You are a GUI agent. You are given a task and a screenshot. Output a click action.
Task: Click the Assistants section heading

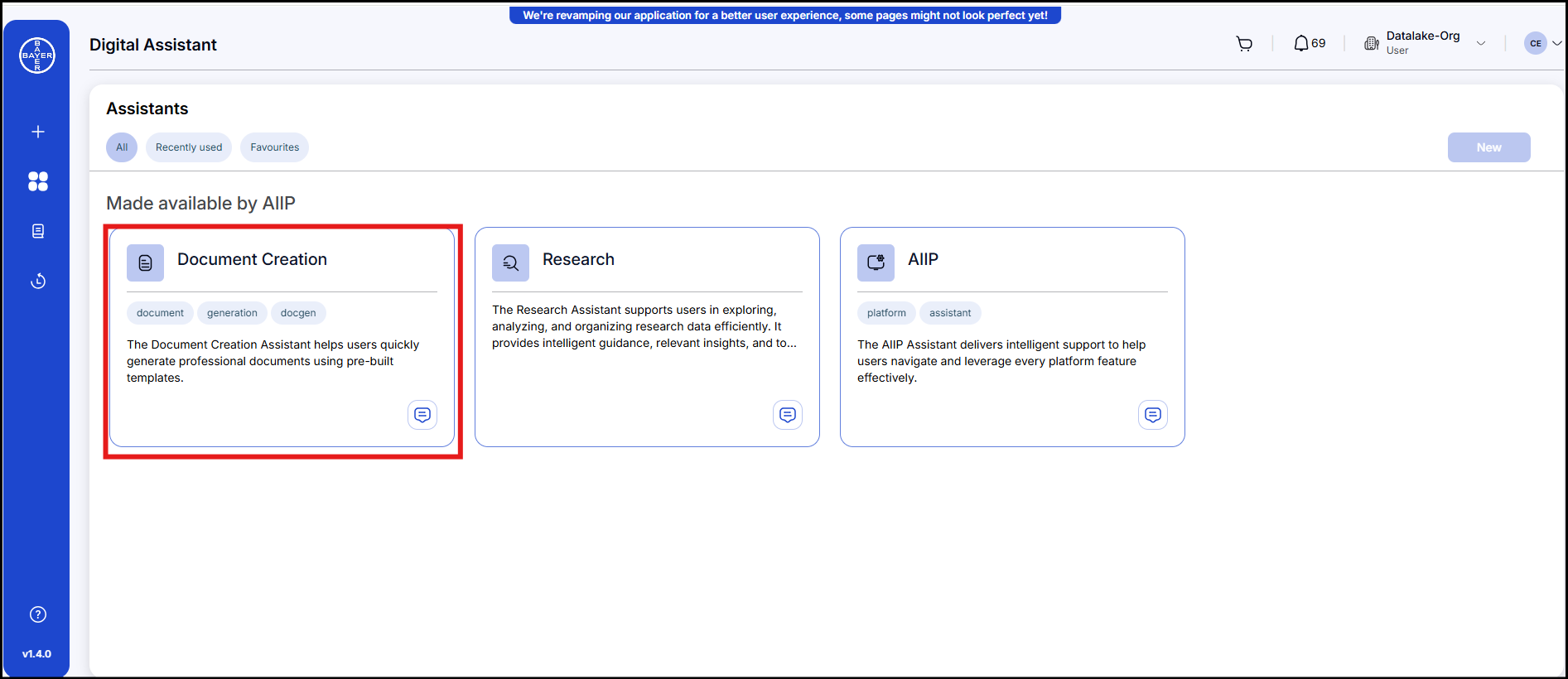pos(147,108)
